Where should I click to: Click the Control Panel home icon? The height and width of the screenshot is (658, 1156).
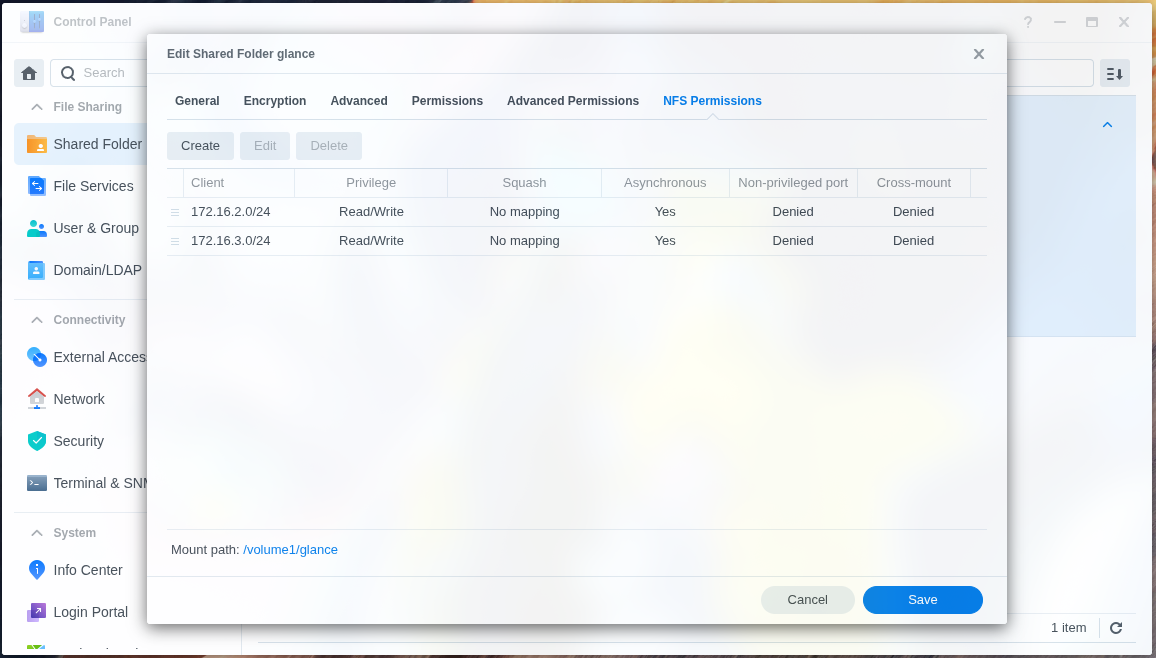(x=29, y=73)
